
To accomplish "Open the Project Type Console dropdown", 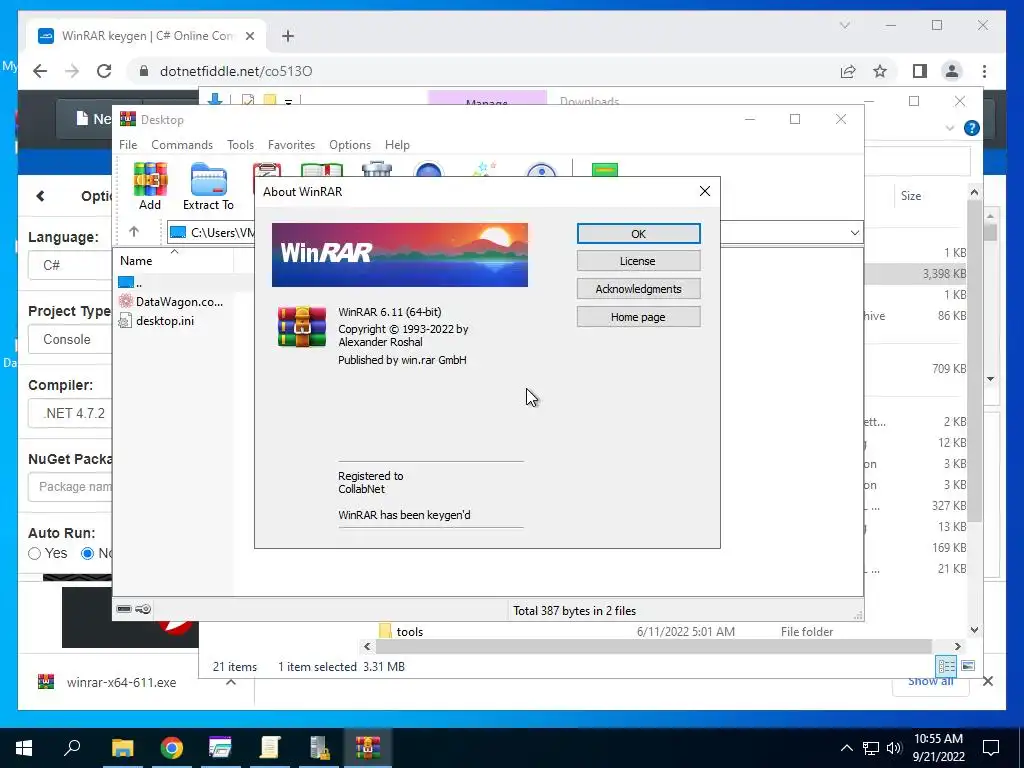I will (70, 339).
